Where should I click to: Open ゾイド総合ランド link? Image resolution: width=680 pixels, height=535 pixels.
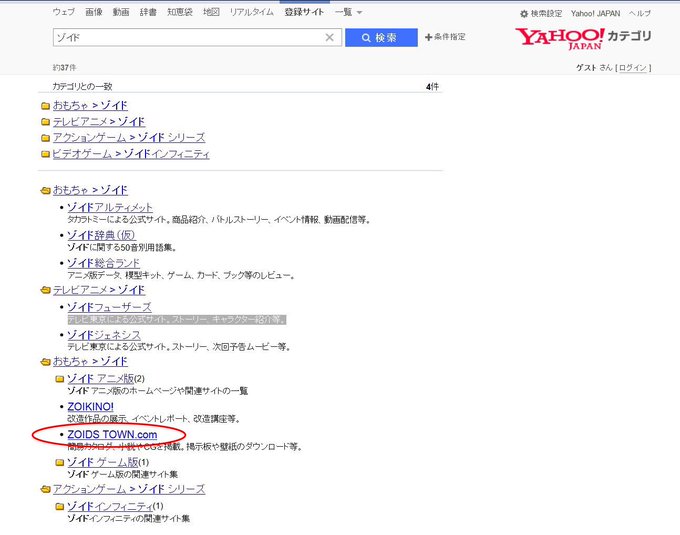103,263
